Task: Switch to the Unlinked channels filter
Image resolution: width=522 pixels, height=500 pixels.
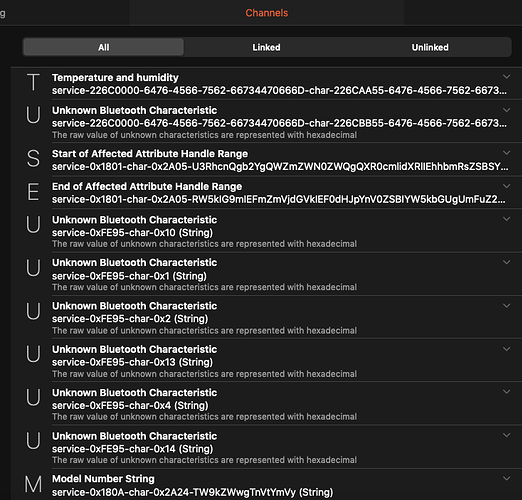Action: [x=430, y=47]
